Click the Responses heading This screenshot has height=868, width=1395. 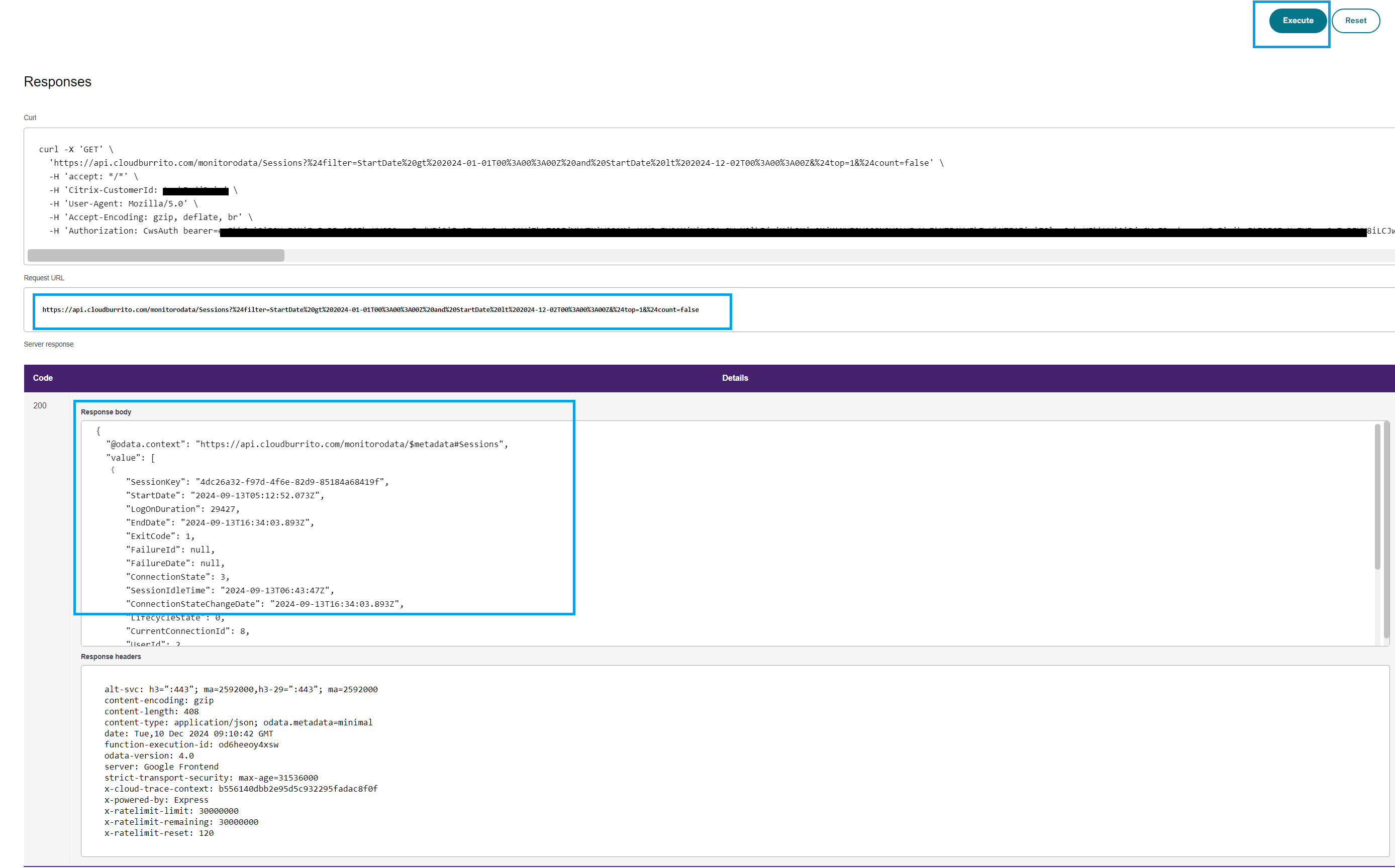[57, 81]
